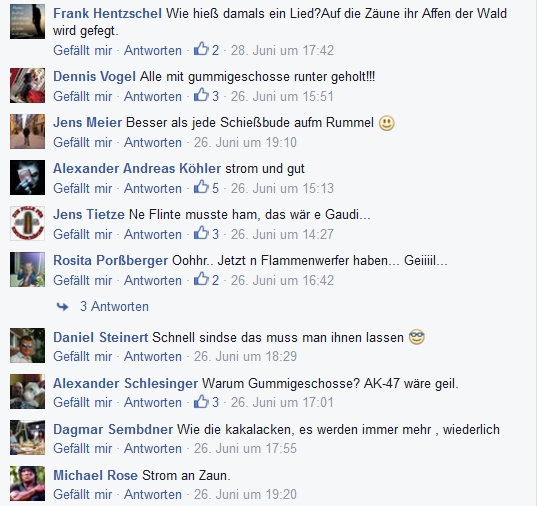This screenshot has height=506, width=537.
Task: Like Jens Meier's comment via Gefällt mir
Action: tap(83, 142)
